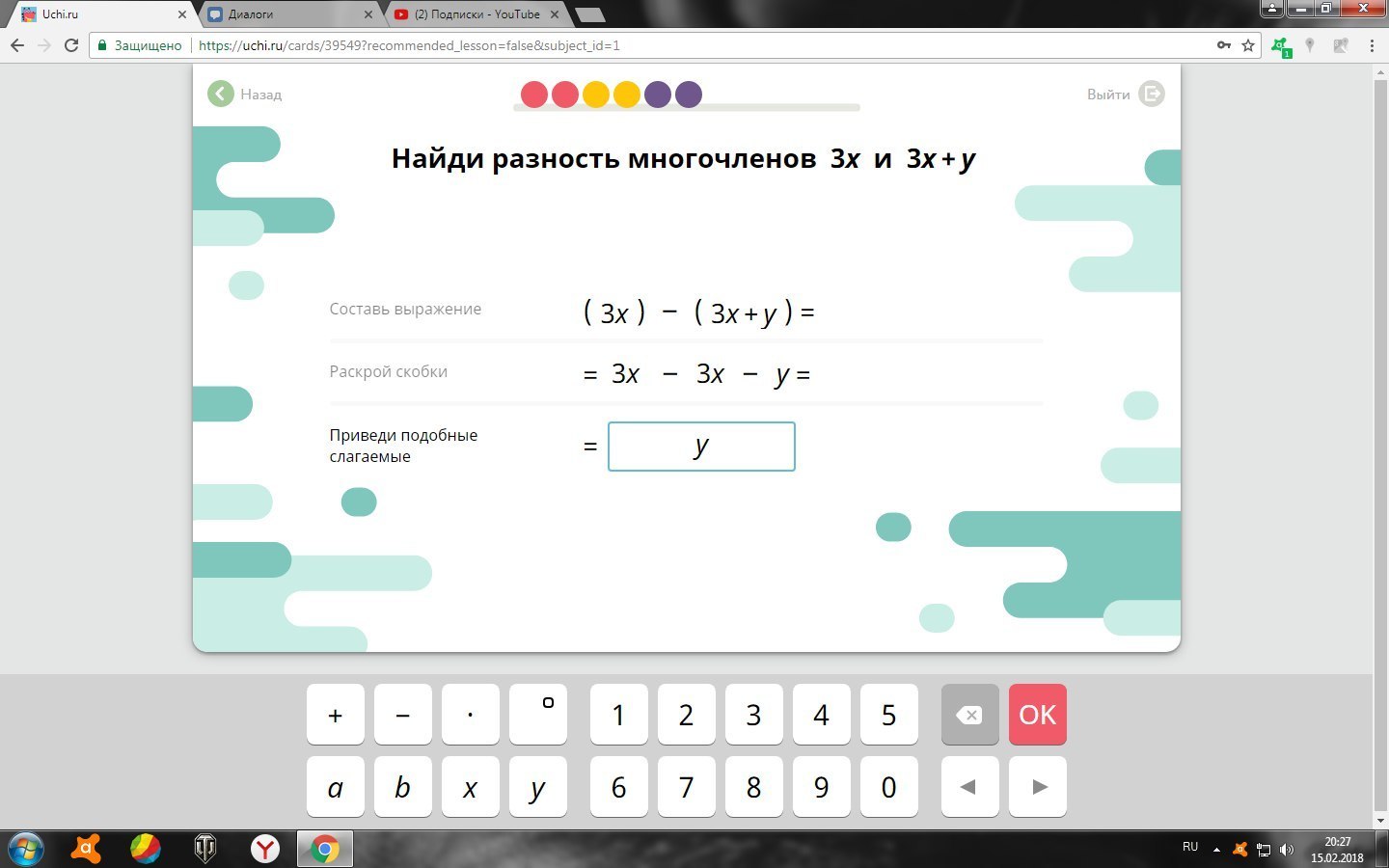Click the digit 2 key
Image resolution: width=1389 pixels, height=868 pixels.
(687, 715)
